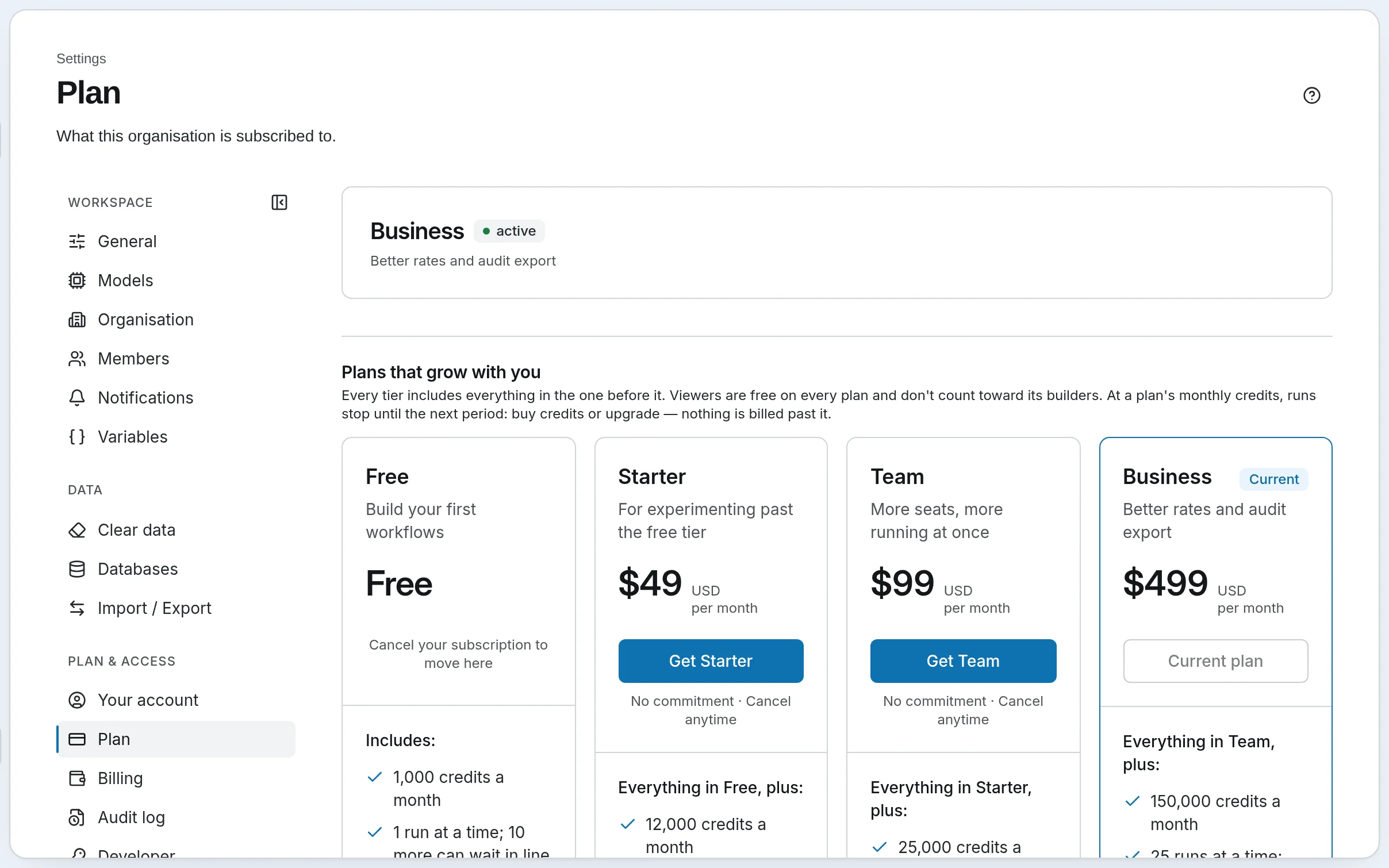Image resolution: width=1389 pixels, height=868 pixels.
Task: Click the Organisation building icon
Action: (77, 320)
